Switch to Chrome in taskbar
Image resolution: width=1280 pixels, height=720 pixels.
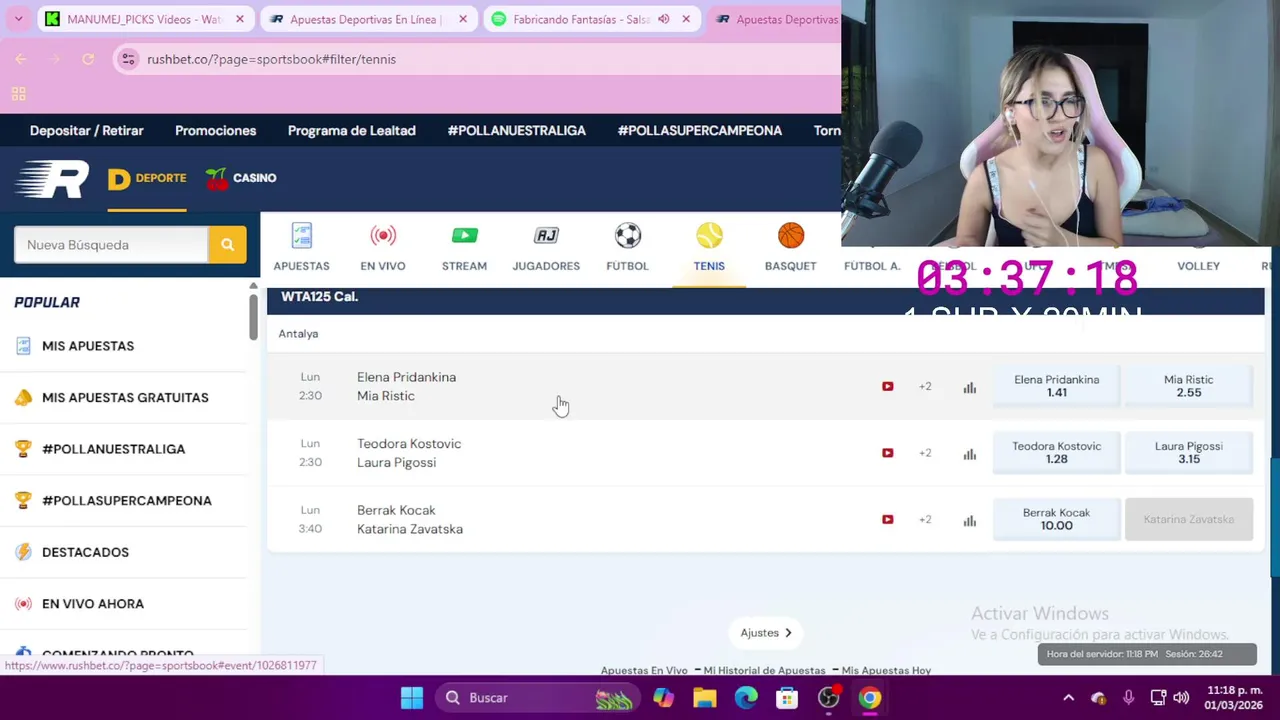[x=870, y=698]
